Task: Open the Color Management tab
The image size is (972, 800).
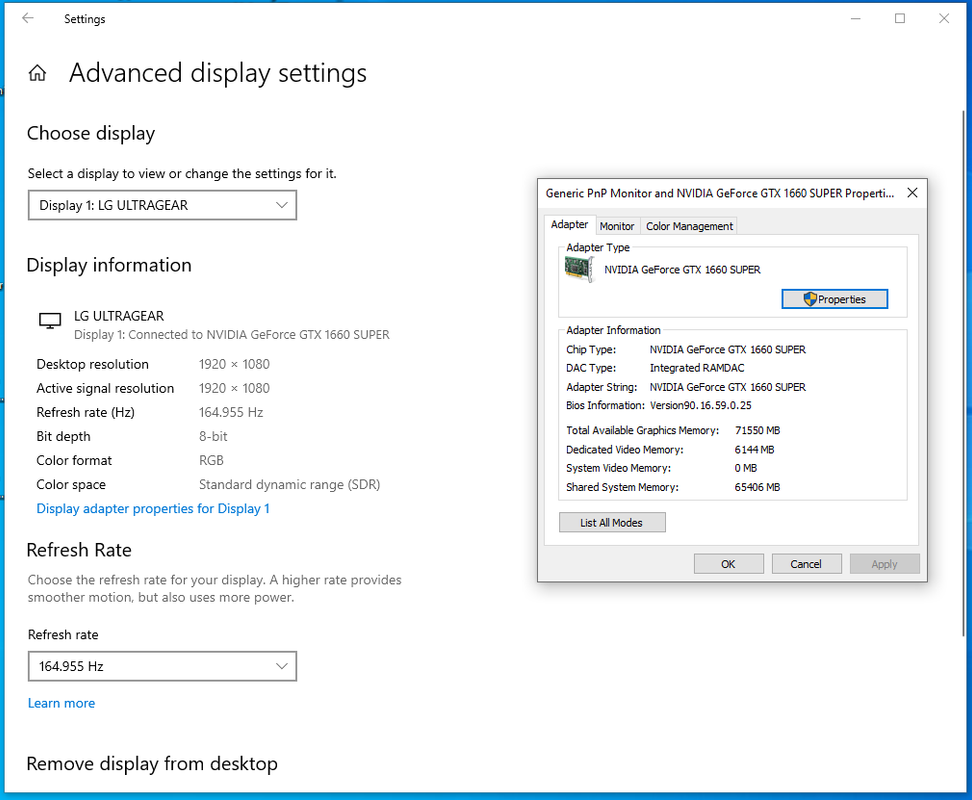Action: pos(689,226)
